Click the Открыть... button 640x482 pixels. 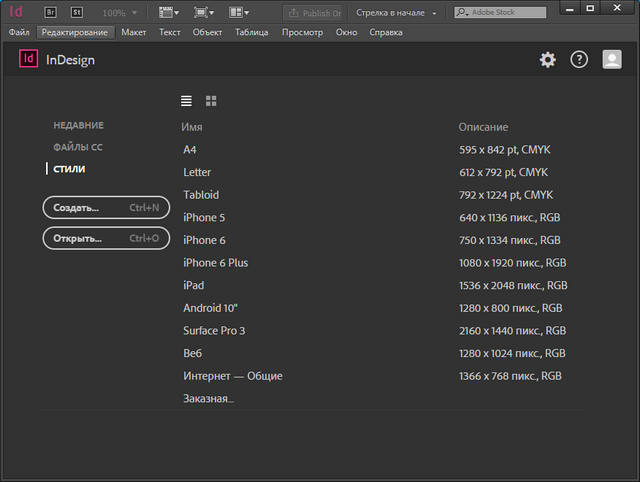click(x=106, y=239)
